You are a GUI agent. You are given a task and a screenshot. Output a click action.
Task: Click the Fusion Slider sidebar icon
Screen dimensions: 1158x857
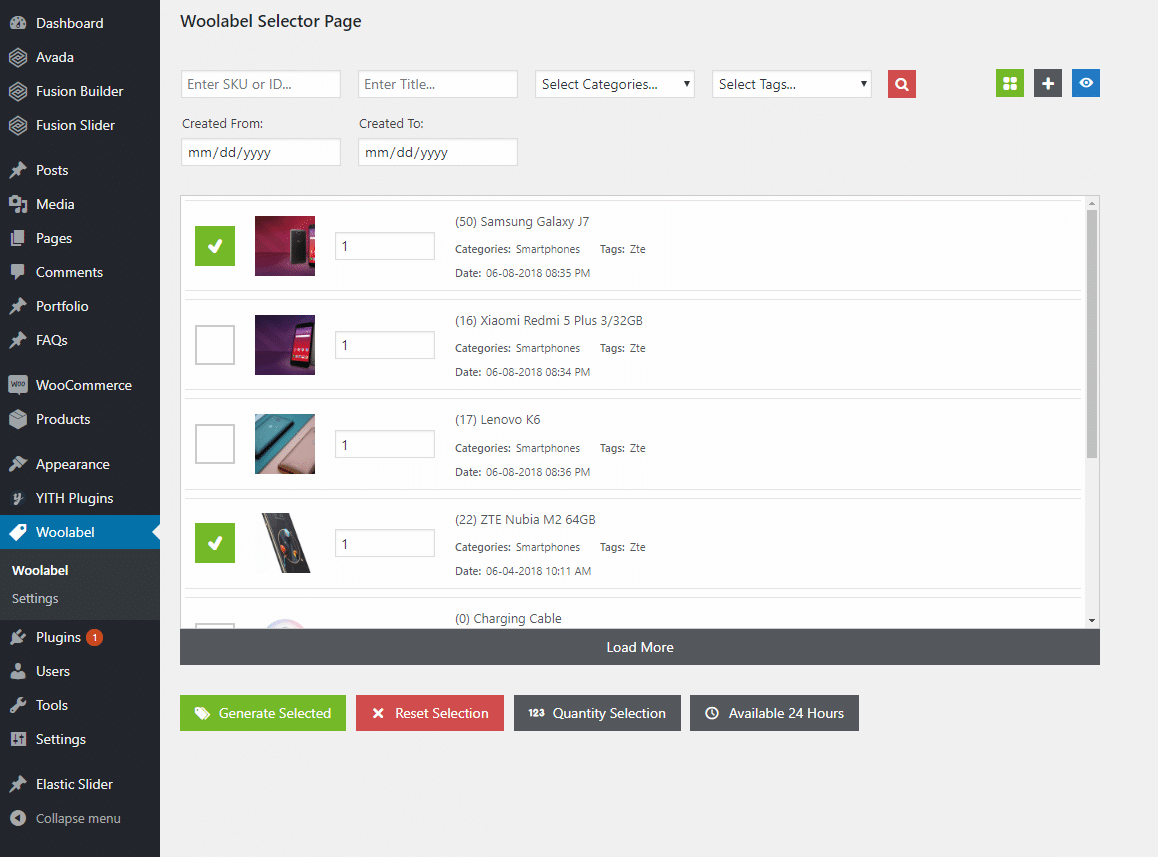tap(18, 125)
